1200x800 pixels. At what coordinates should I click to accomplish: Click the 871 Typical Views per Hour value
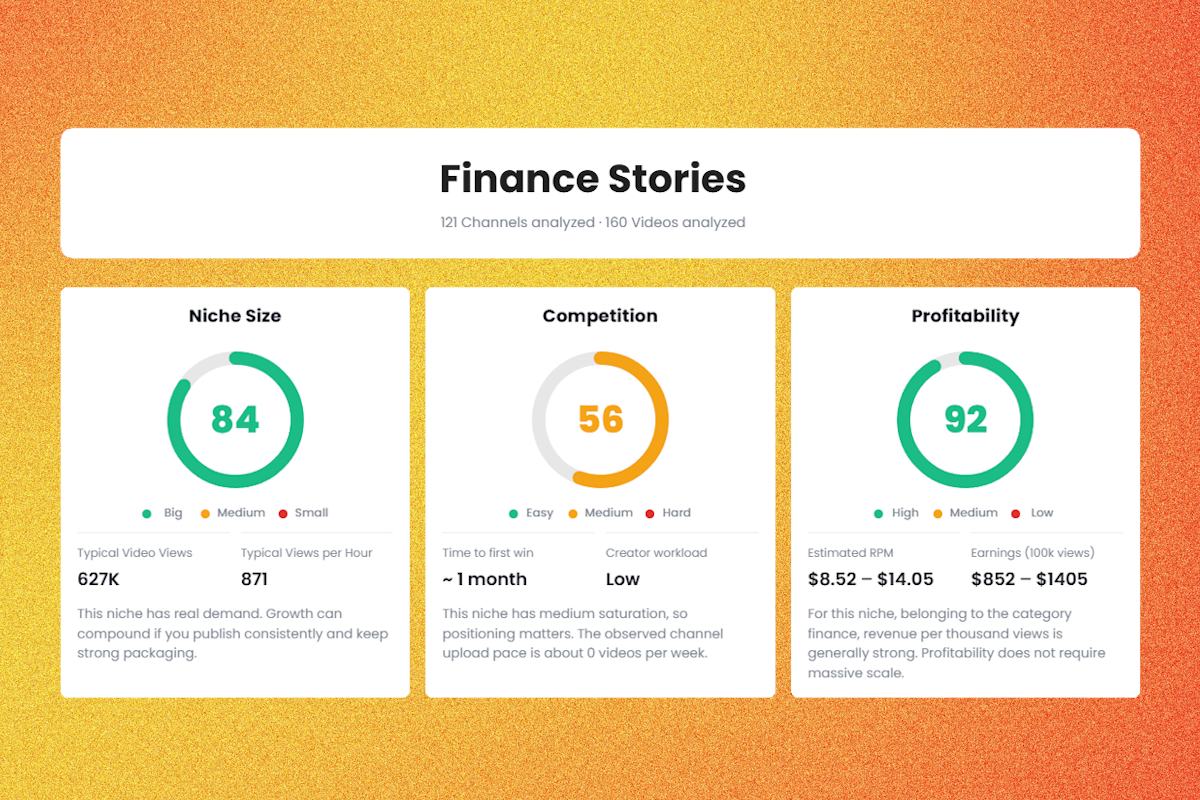(x=254, y=579)
